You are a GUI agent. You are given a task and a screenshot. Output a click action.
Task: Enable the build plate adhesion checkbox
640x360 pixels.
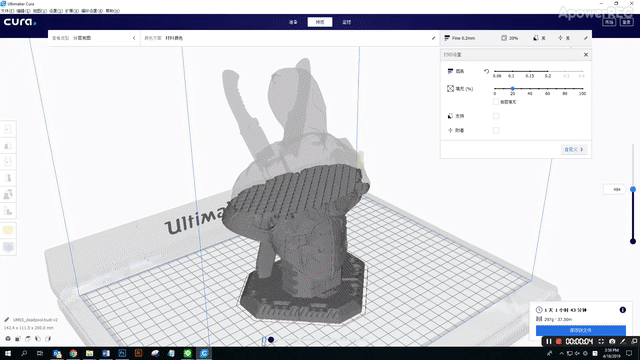pos(496,130)
